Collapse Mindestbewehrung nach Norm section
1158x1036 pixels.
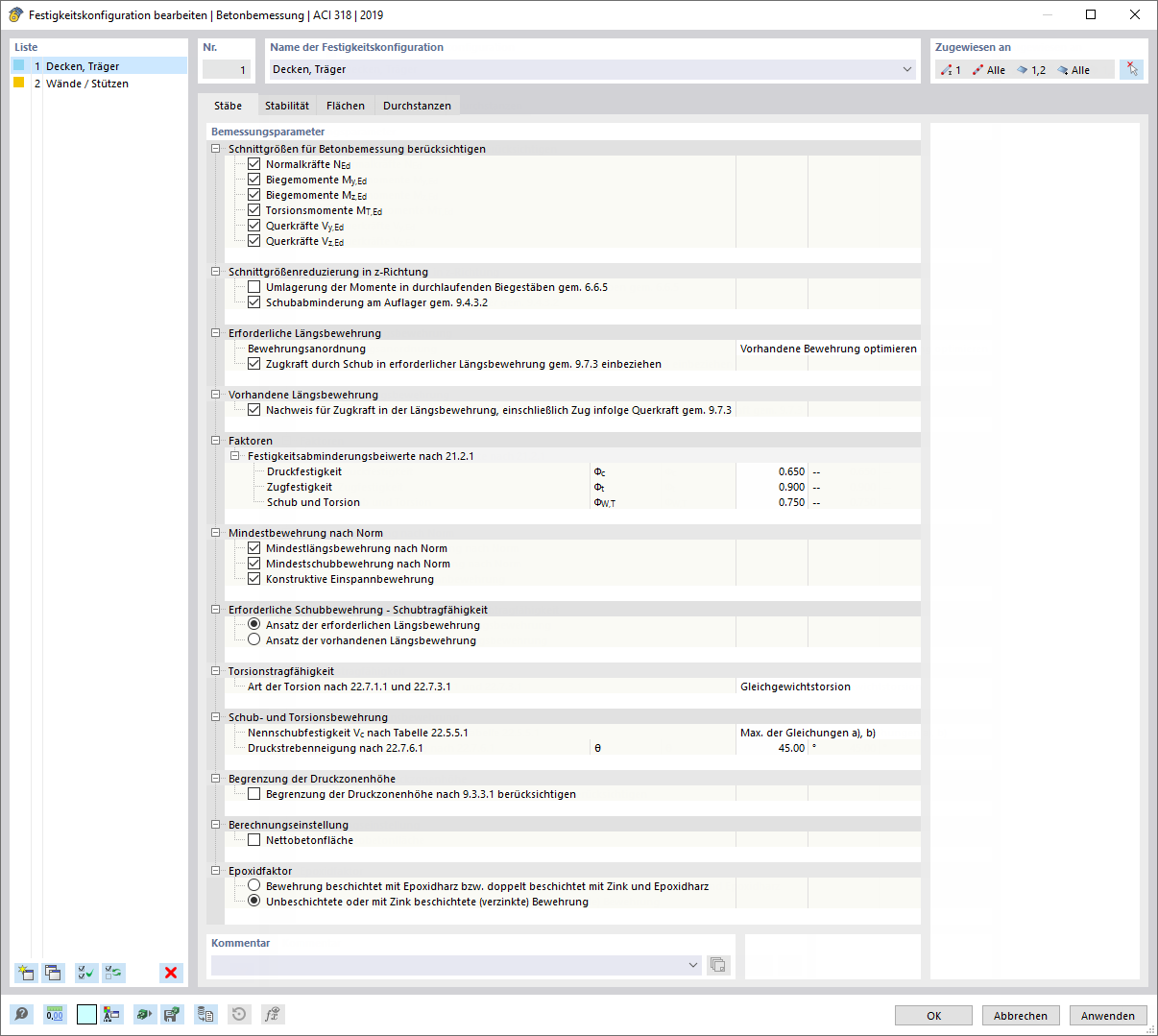[x=216, y=533]
